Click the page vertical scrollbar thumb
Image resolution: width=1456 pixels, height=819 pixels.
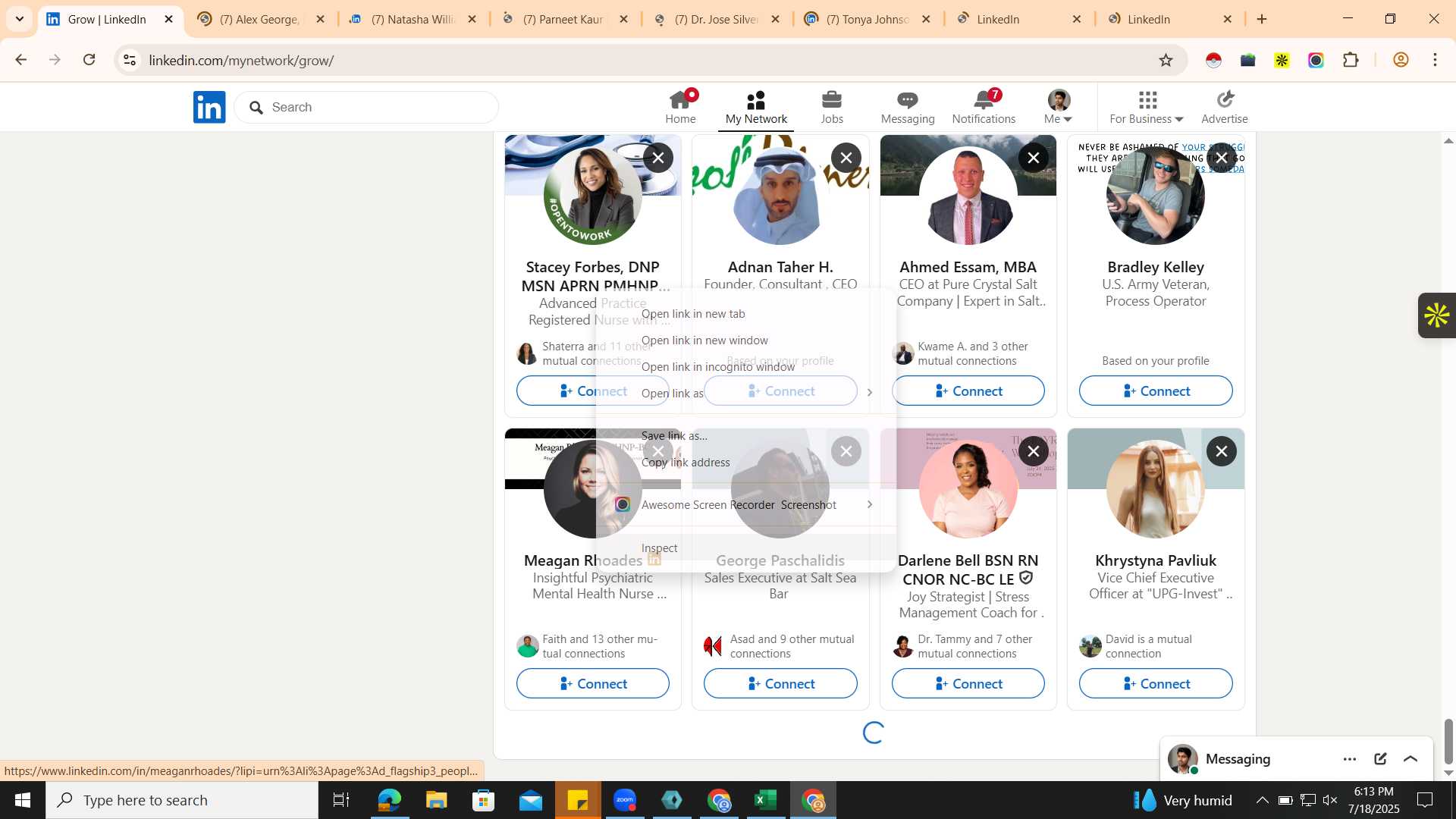pos(1448,742)
